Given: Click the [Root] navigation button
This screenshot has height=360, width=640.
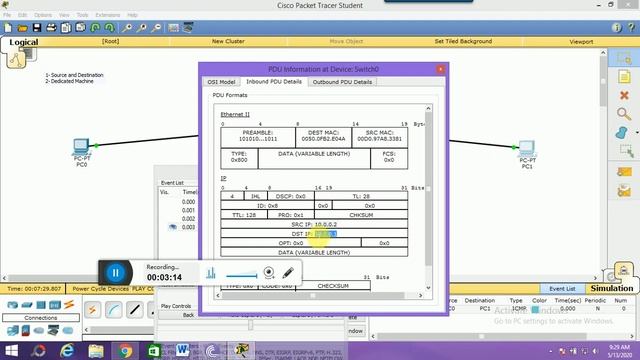Looking at the screenshot, I should [x=110, y=41].
